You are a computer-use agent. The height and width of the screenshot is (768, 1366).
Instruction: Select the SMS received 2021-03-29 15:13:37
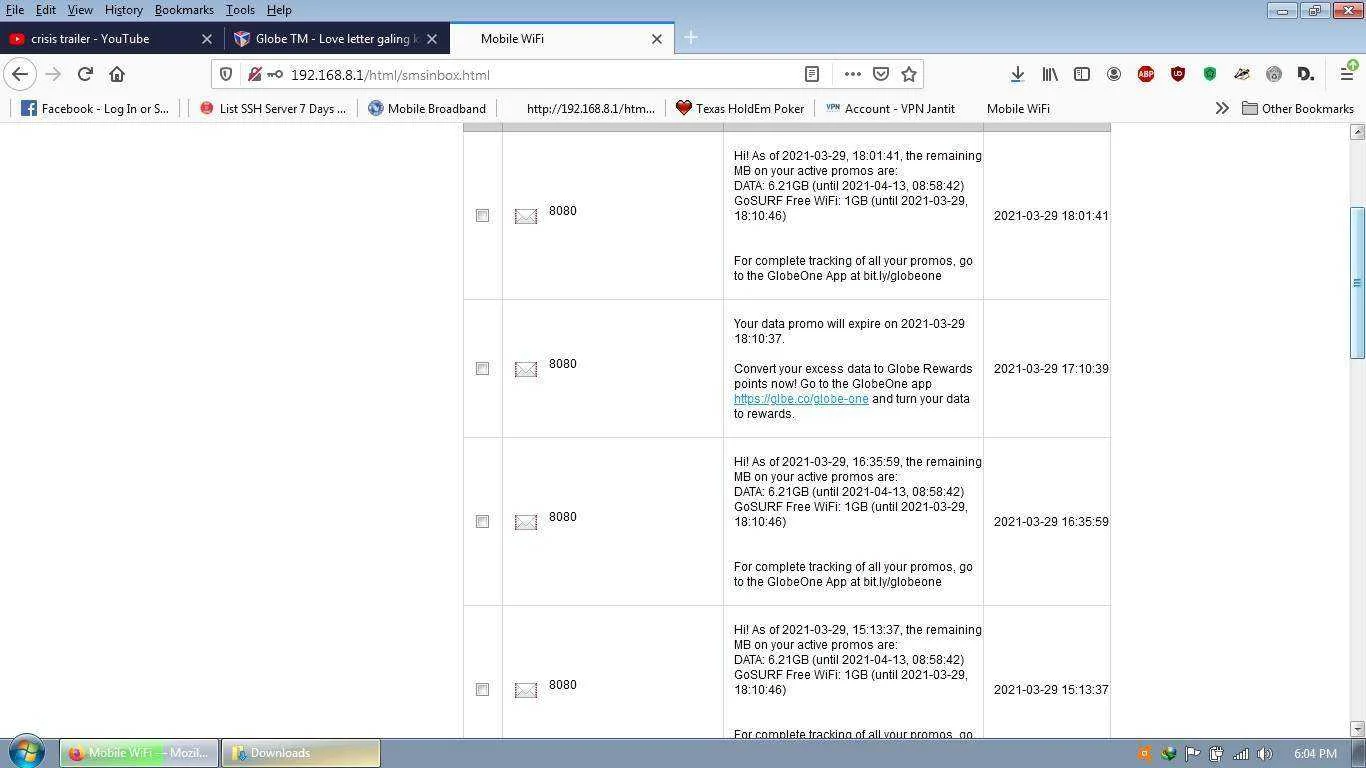click(482, 690)
